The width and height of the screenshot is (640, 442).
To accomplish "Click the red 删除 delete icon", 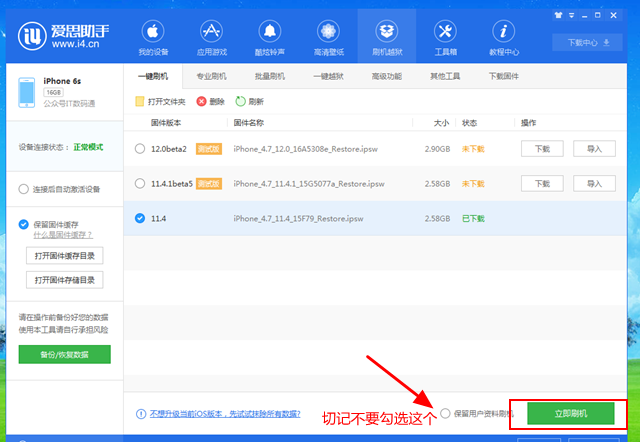I will (x=203, y=101).
